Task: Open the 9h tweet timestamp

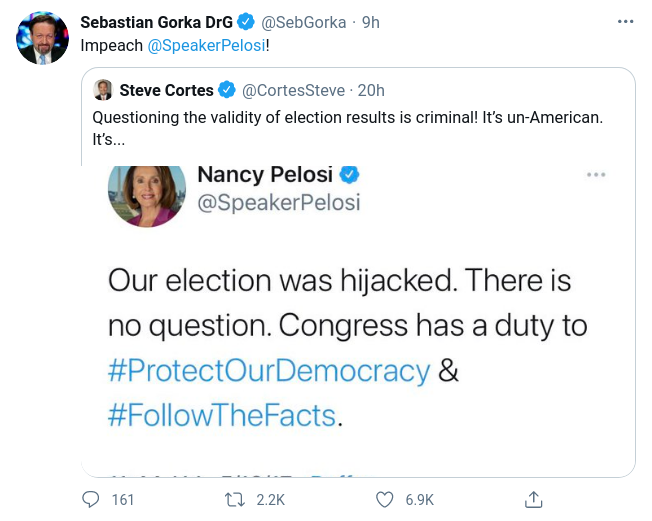Action: tap(370, 22)
